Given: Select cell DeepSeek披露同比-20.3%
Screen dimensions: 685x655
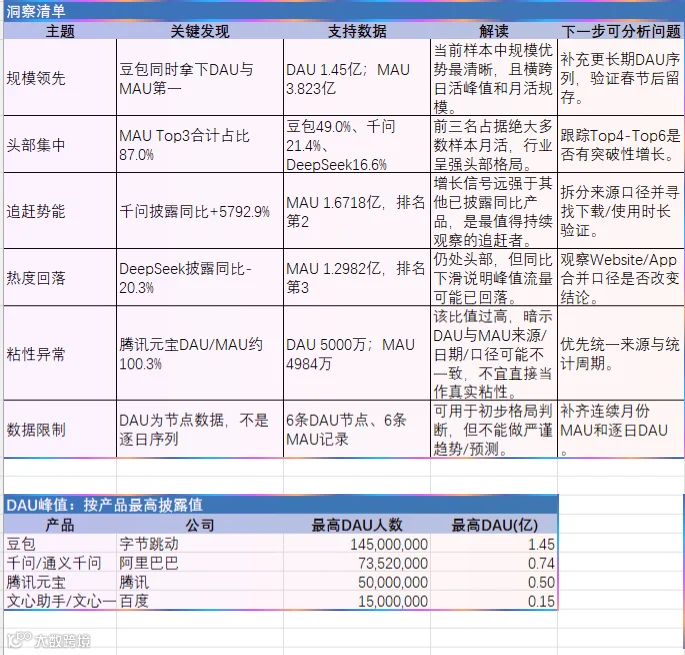Looking at the screenshot, I should point(200,277).
